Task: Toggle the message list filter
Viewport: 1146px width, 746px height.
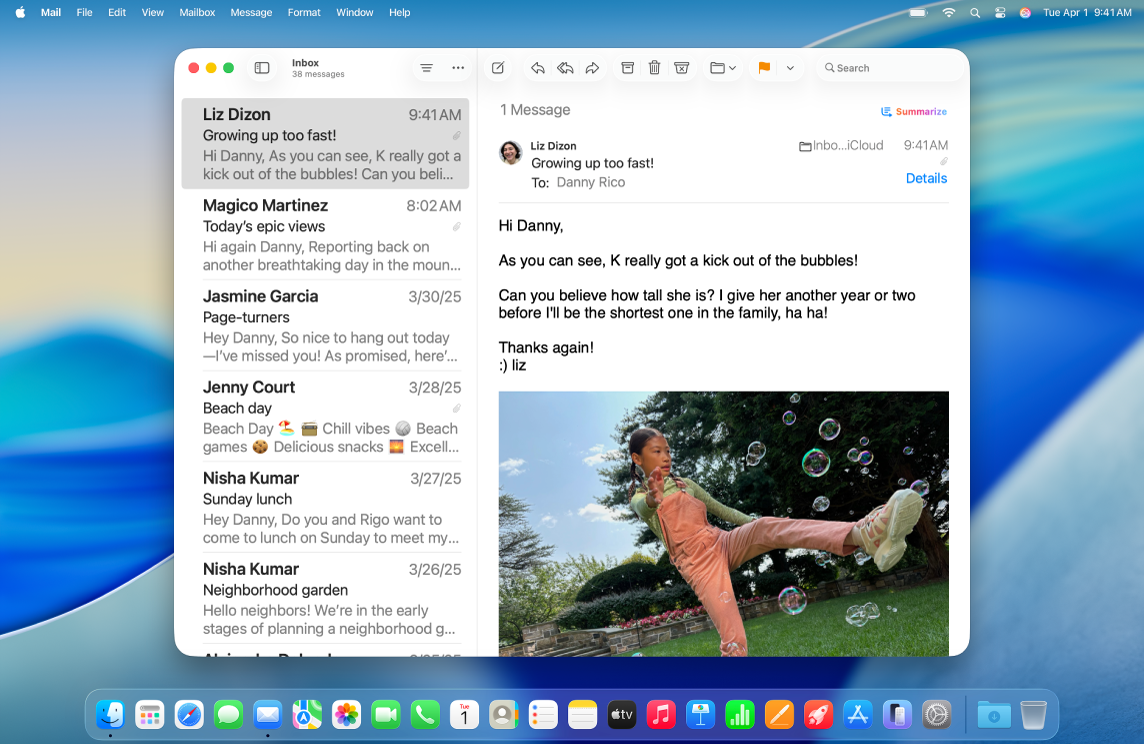Action: (426, 67)
